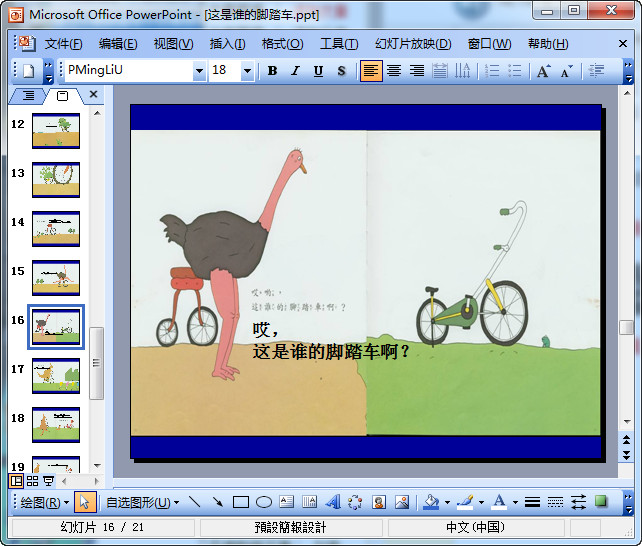This screenshot has width=642, height=546.
Task: Toggle Underline formatting
Action: click(x=318, y=71)
